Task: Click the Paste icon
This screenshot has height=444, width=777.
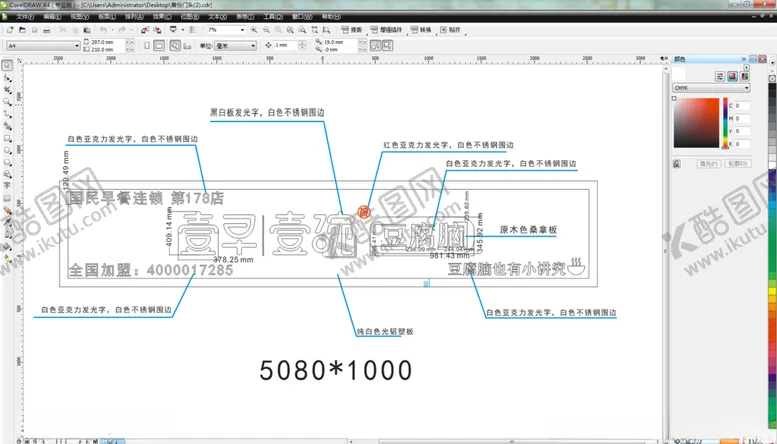Action: [x=86, y=30]
